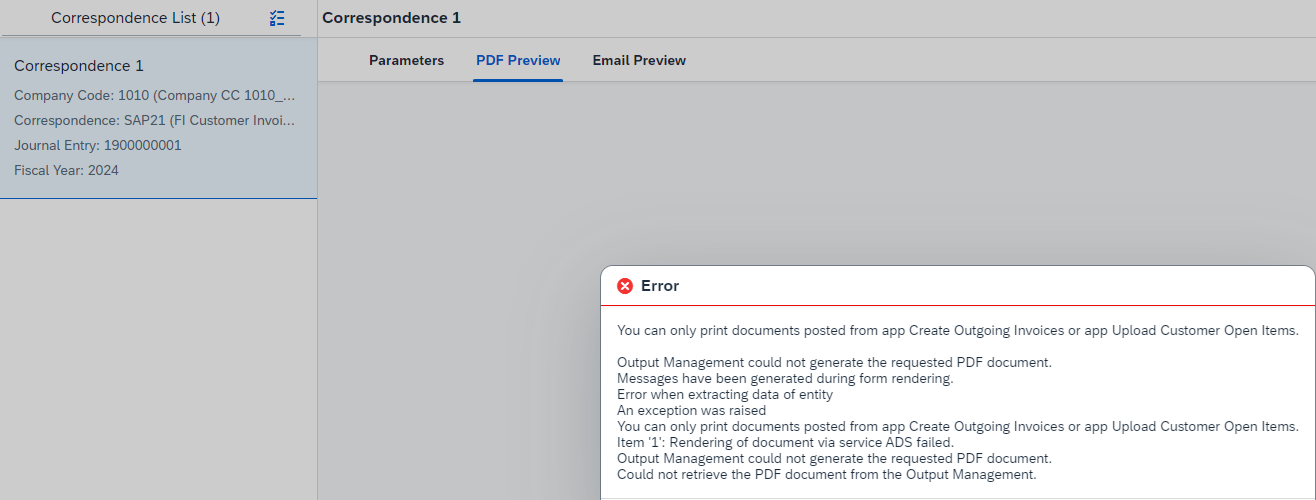Viewport: 1316px width, 500px height.
Task: Click the Error dialog title text
Action: coord(660,286)
